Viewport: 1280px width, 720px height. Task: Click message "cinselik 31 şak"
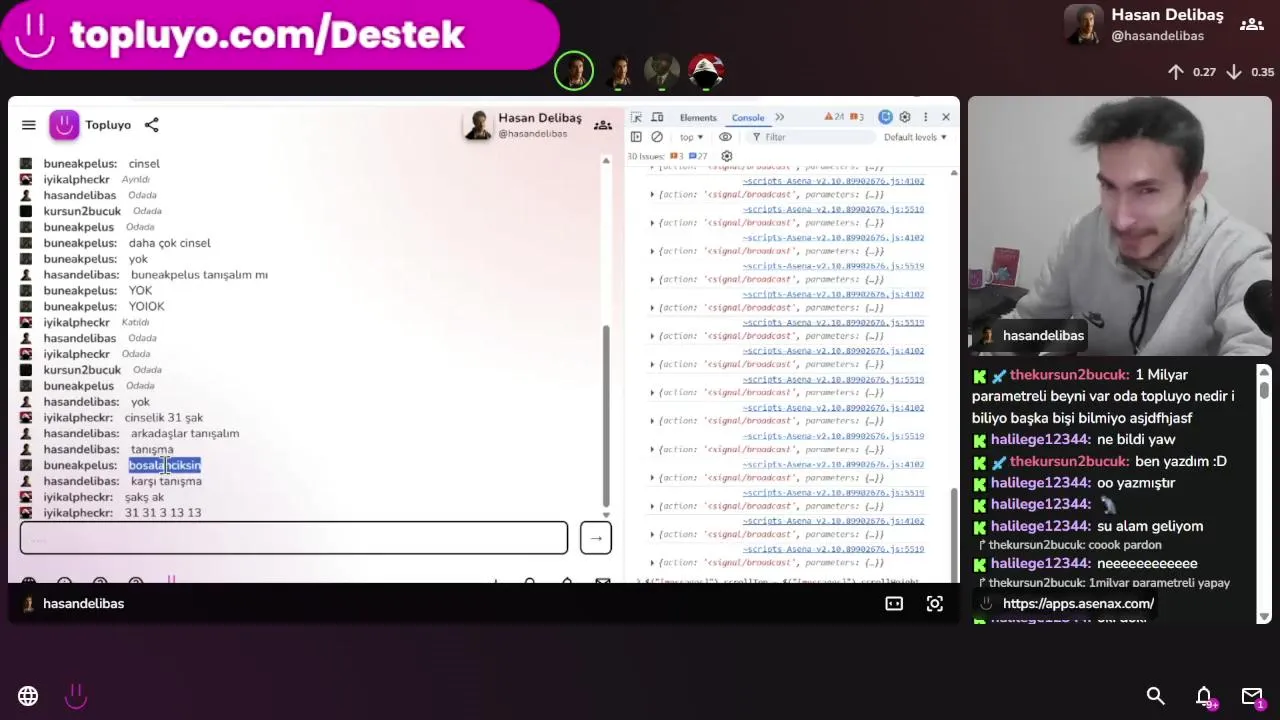(164, 417)
